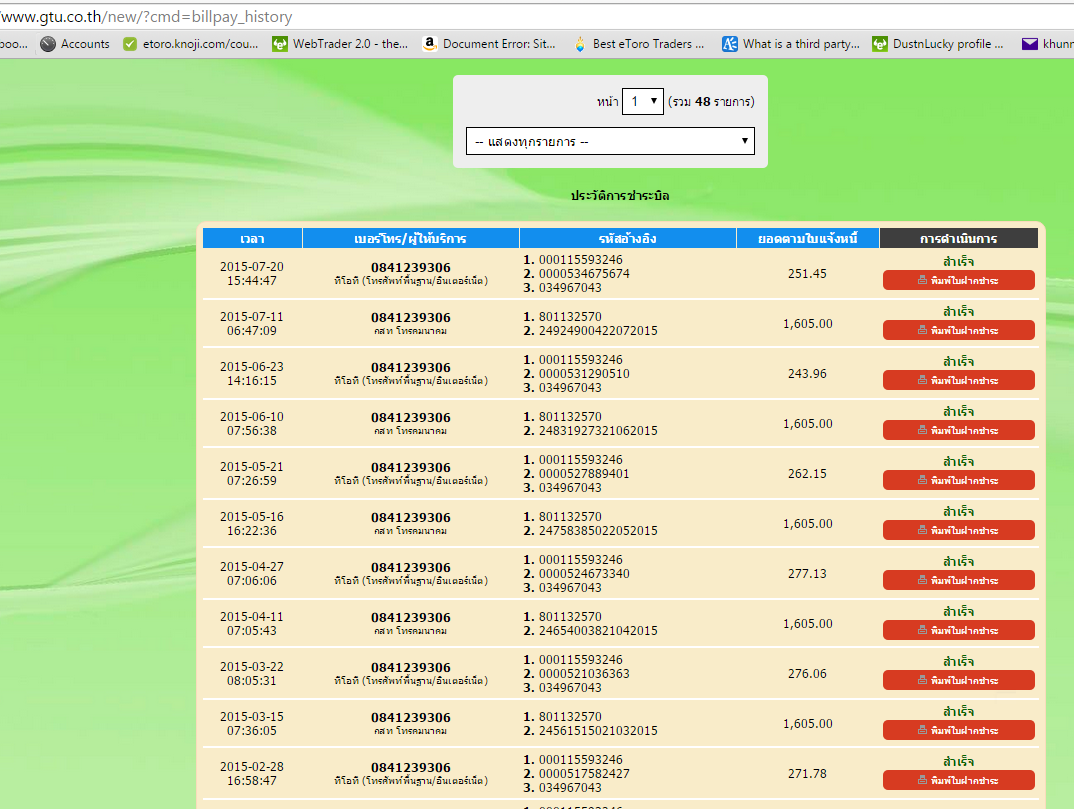
Task: Select amount 243.96
Action: click(x=807, y=373)
